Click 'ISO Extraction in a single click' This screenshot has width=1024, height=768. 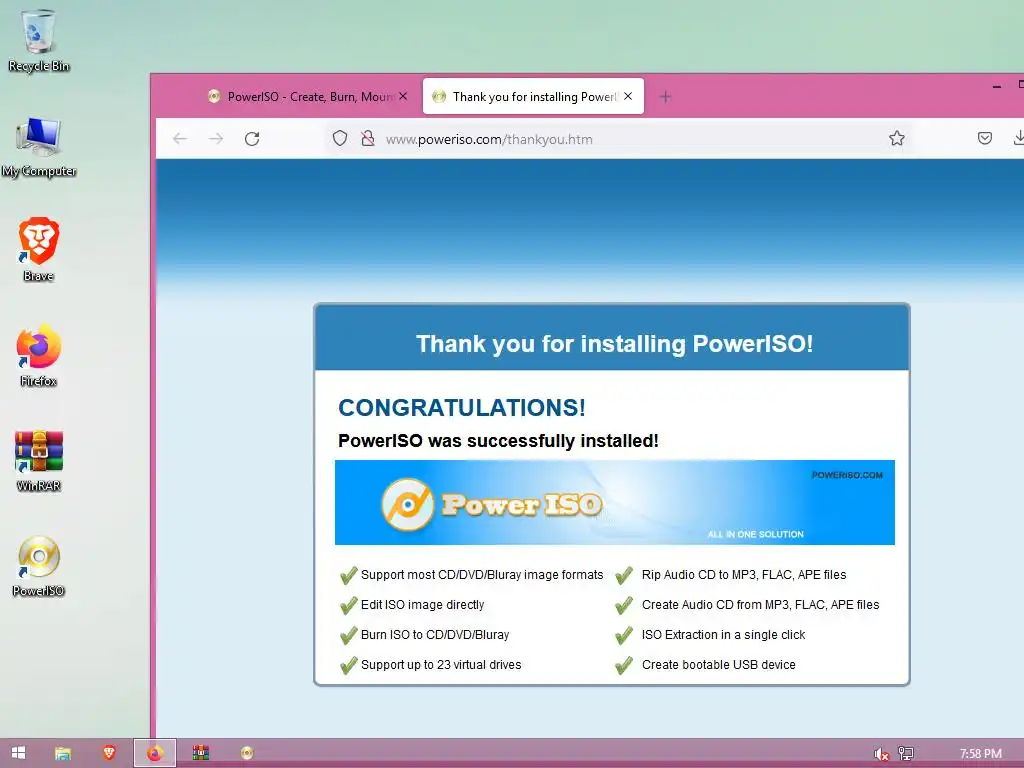[x=724, y=635]
